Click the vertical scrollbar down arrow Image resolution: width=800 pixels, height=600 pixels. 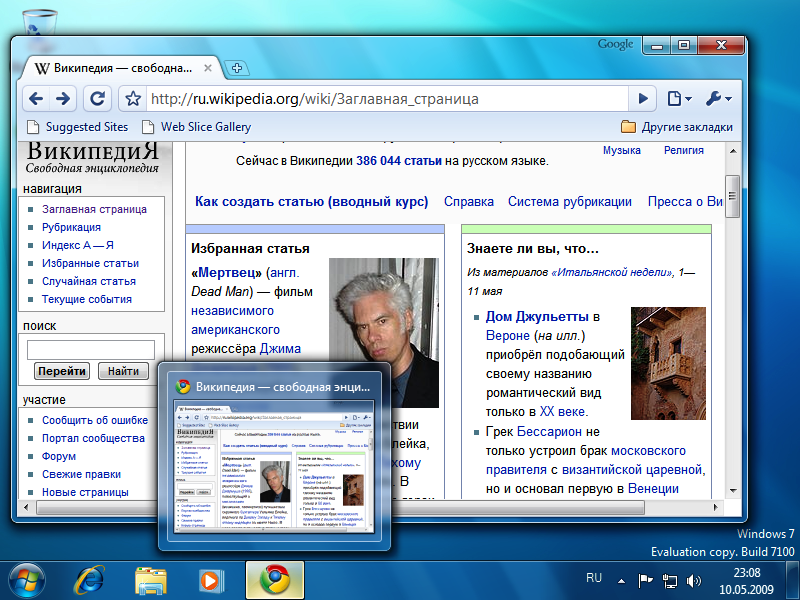[x=733, y=490]
